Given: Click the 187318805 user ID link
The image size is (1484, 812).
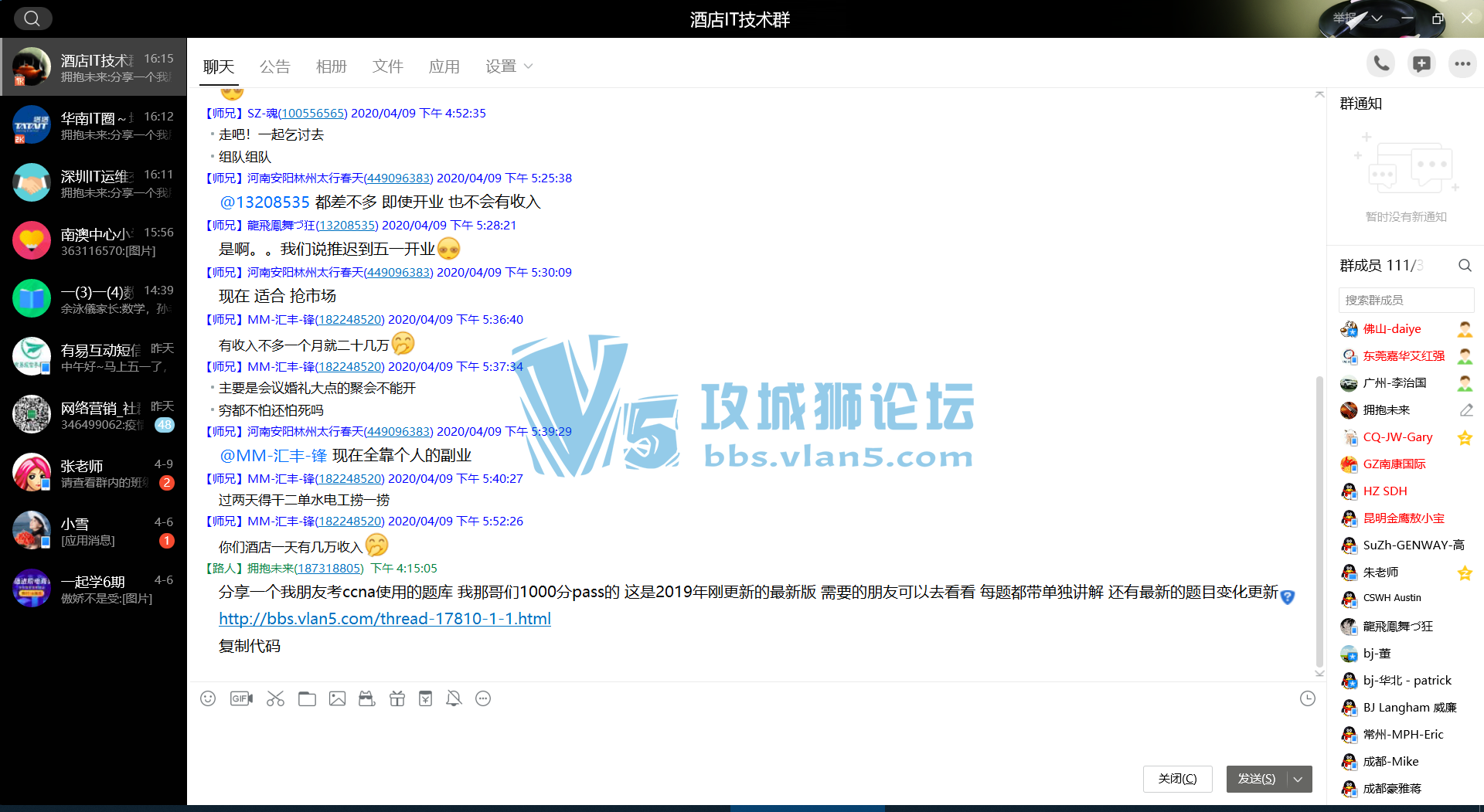Looking at the screenshot, I should 329,568.
